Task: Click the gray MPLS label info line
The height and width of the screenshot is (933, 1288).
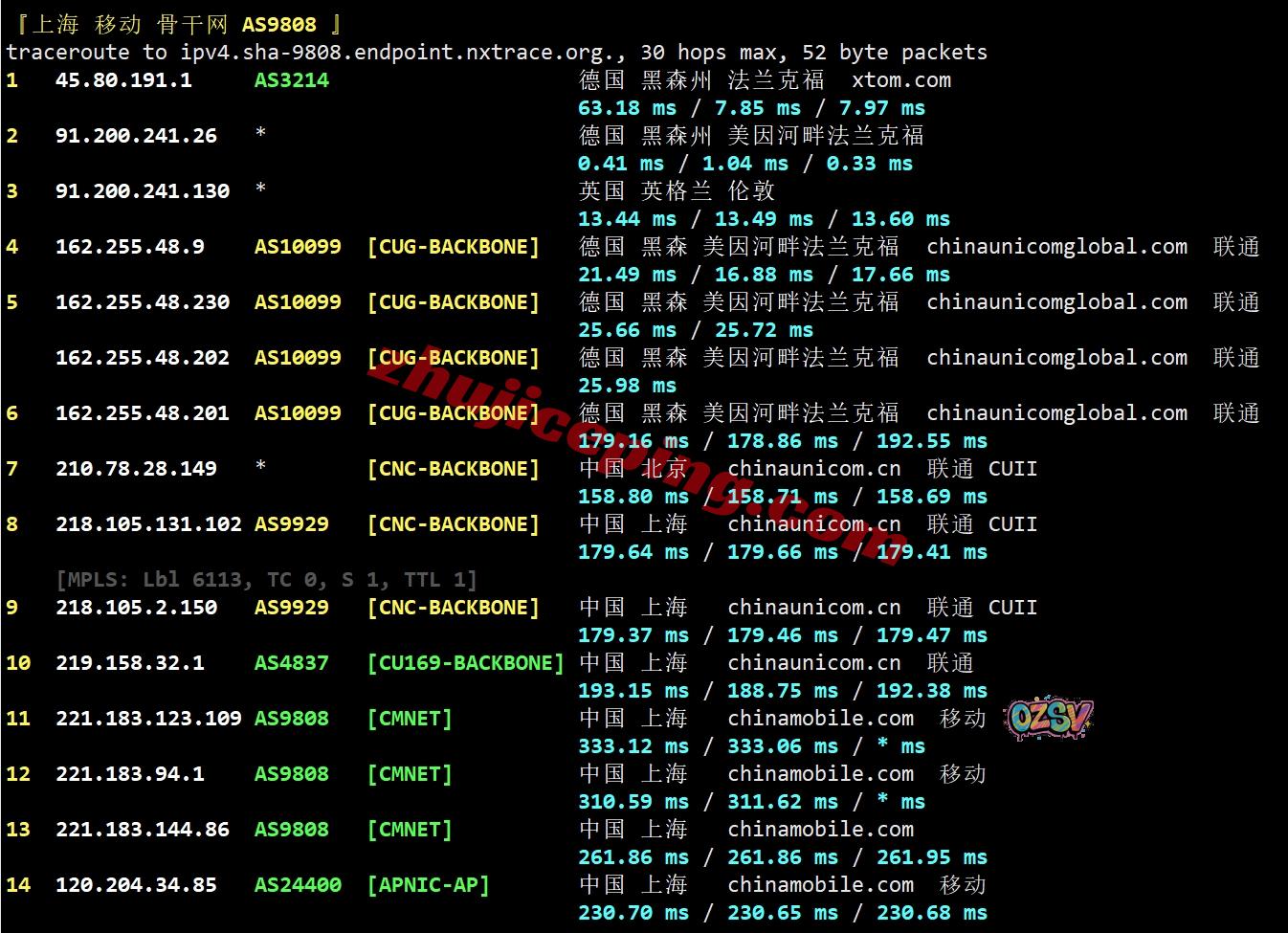Action: point(266,580)
